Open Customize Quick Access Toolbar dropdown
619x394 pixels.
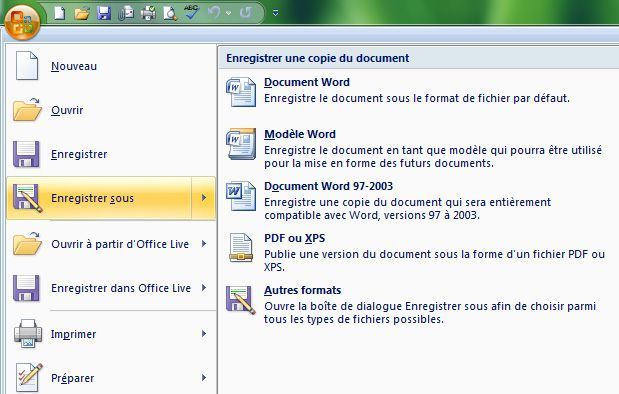point(276,13)
